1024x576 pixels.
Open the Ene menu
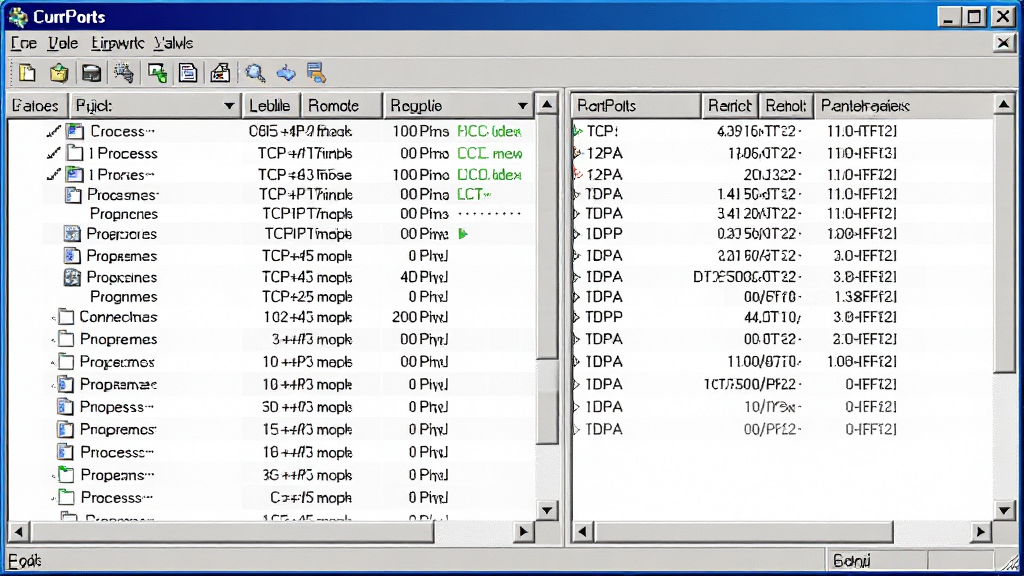click(x=24, y=43)
